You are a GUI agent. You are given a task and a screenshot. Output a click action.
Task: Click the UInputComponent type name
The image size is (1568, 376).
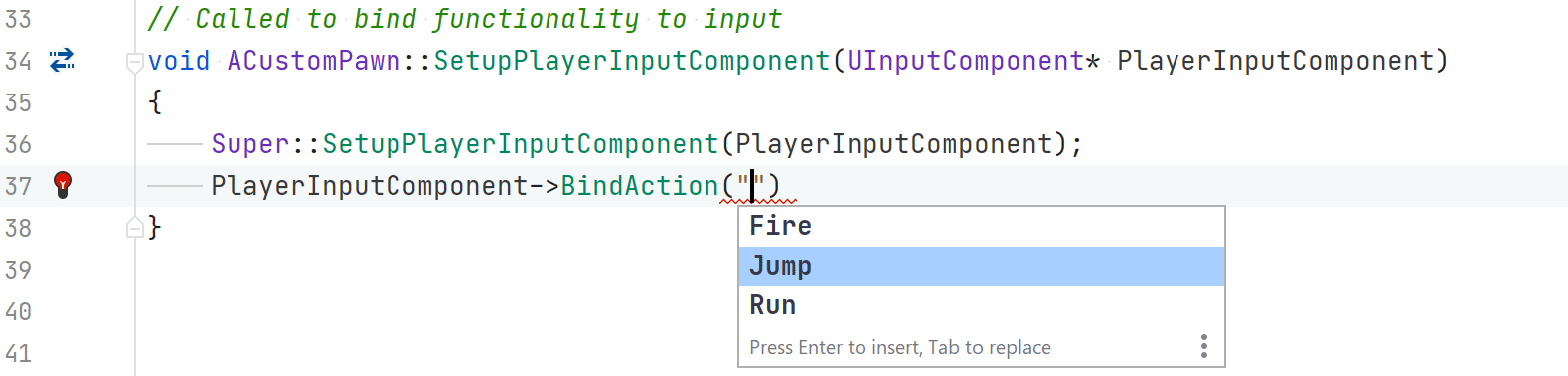(x=965, y=61)
